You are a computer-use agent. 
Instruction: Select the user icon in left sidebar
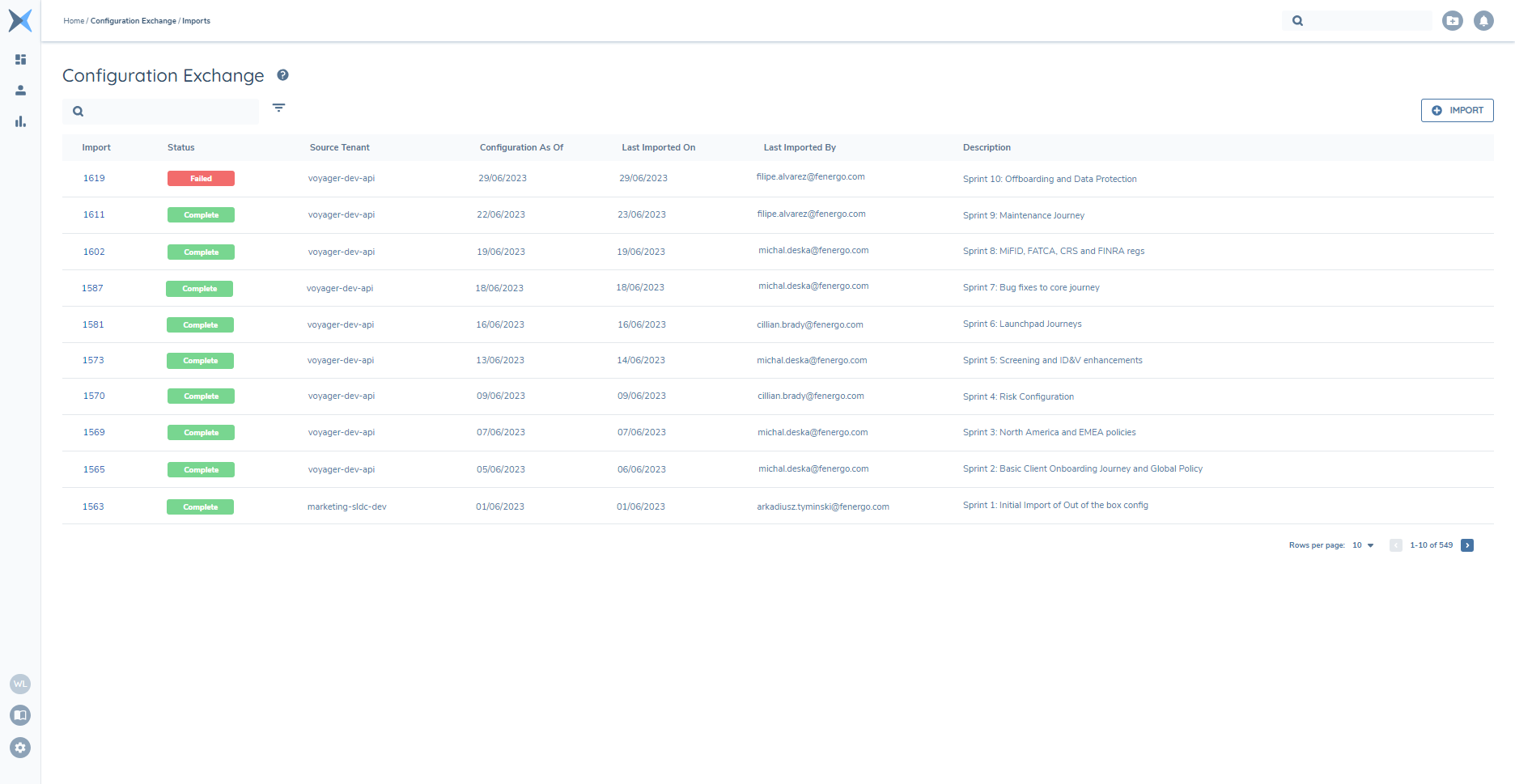pos(20,90)
